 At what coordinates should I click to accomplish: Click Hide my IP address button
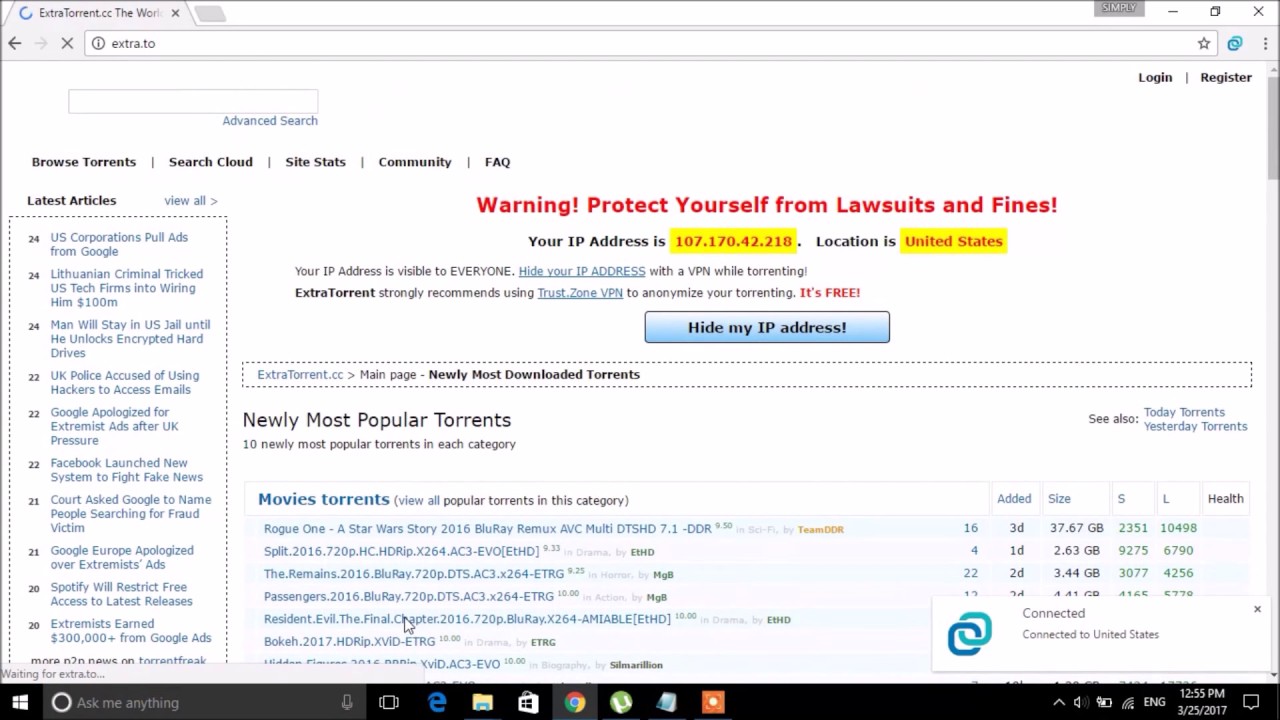(x=767, y=327)
